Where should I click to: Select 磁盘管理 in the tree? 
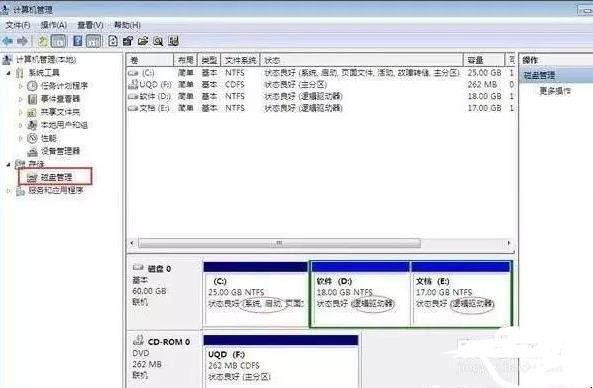[x=55, y=177]
